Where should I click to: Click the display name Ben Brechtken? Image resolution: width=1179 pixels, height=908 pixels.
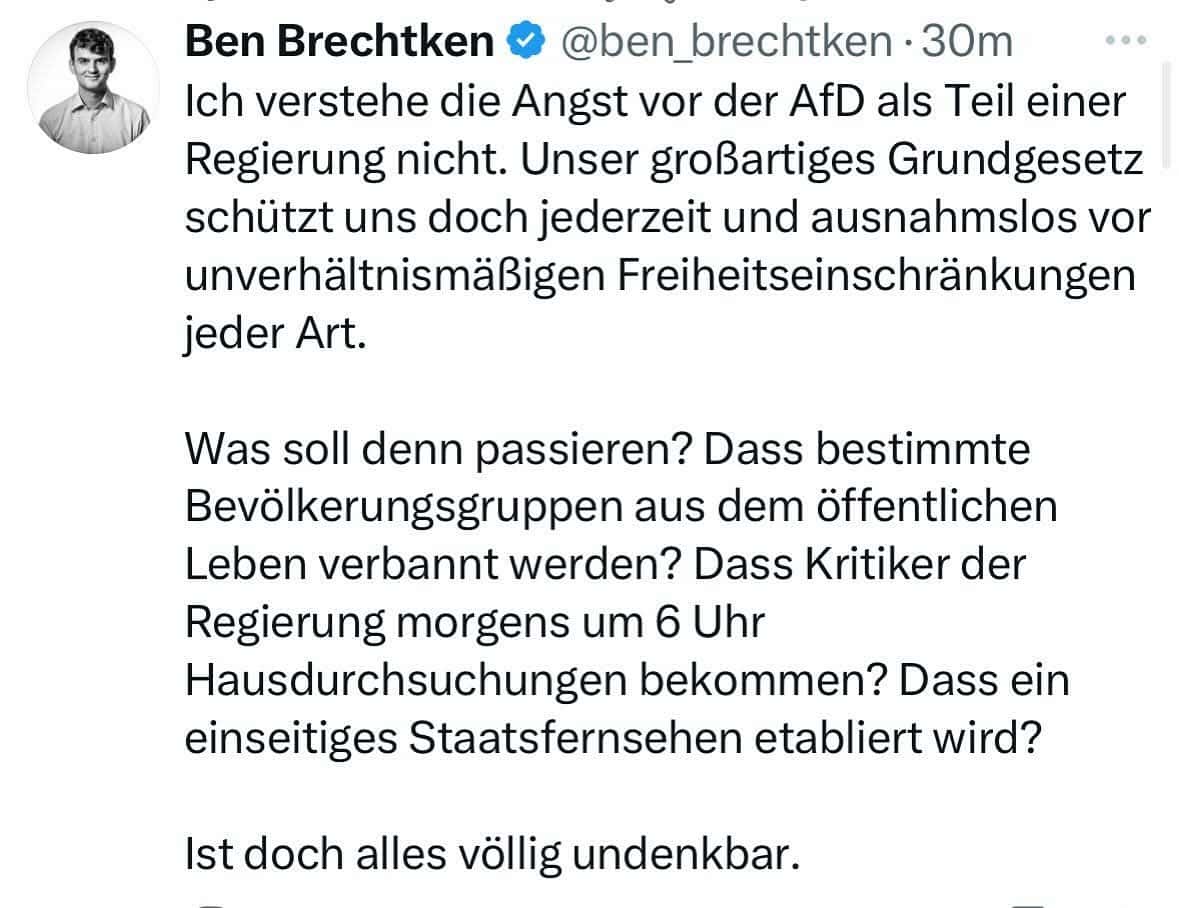click(x=340, y=41)
